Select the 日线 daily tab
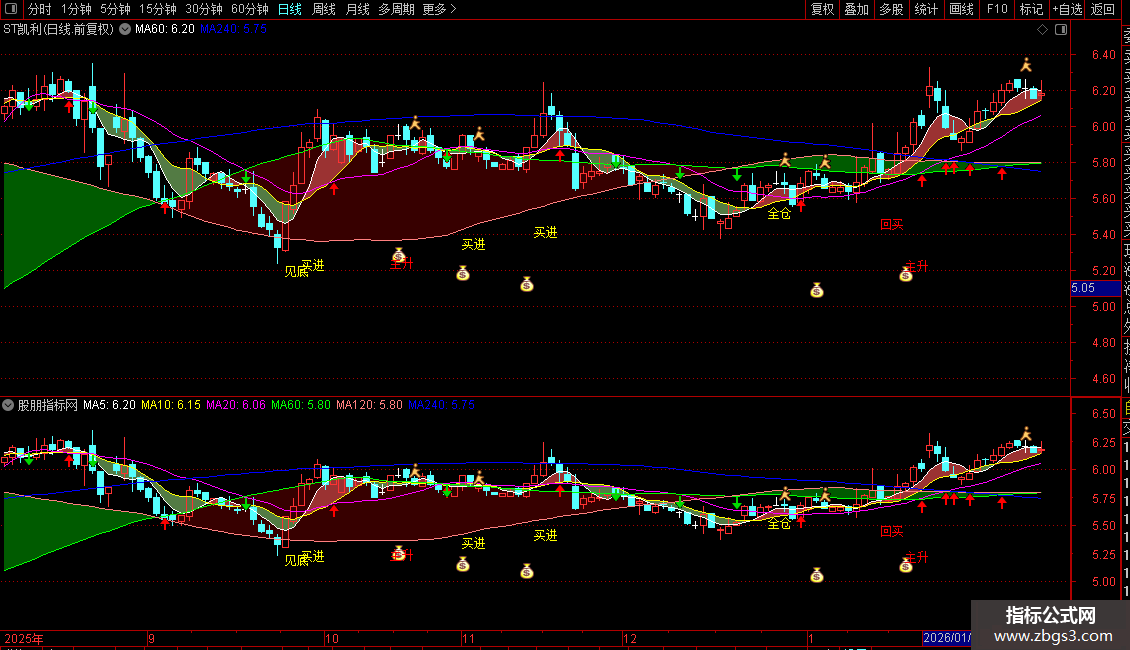1130x650 pixels. point(290,9)
